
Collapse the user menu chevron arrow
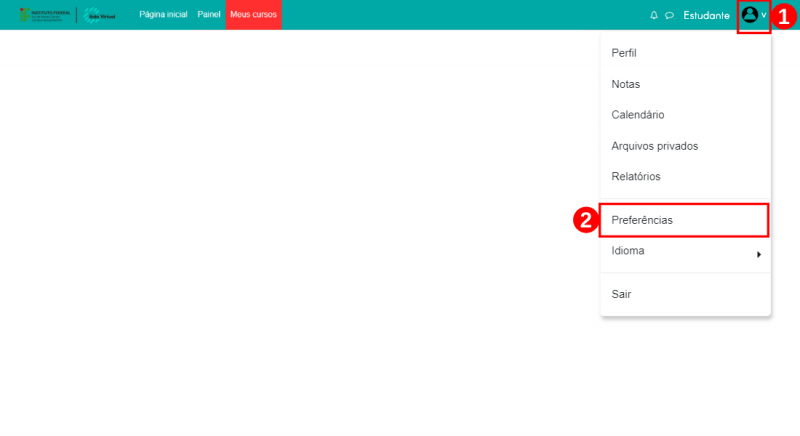pyautogui.click(x=764, y=15)
